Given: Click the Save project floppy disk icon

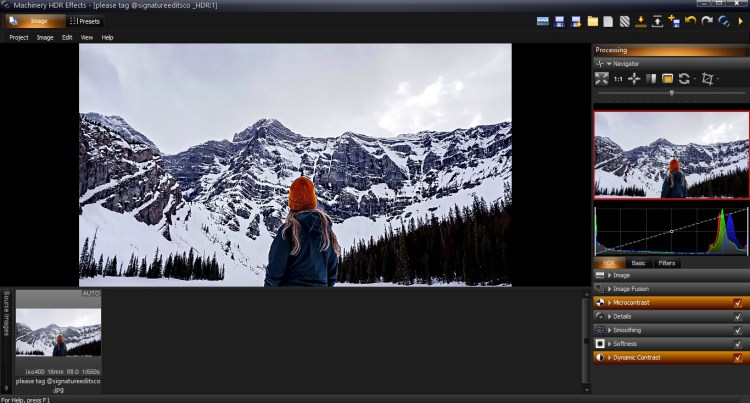Looking at the screenshot, I should (x=559, y=21).
